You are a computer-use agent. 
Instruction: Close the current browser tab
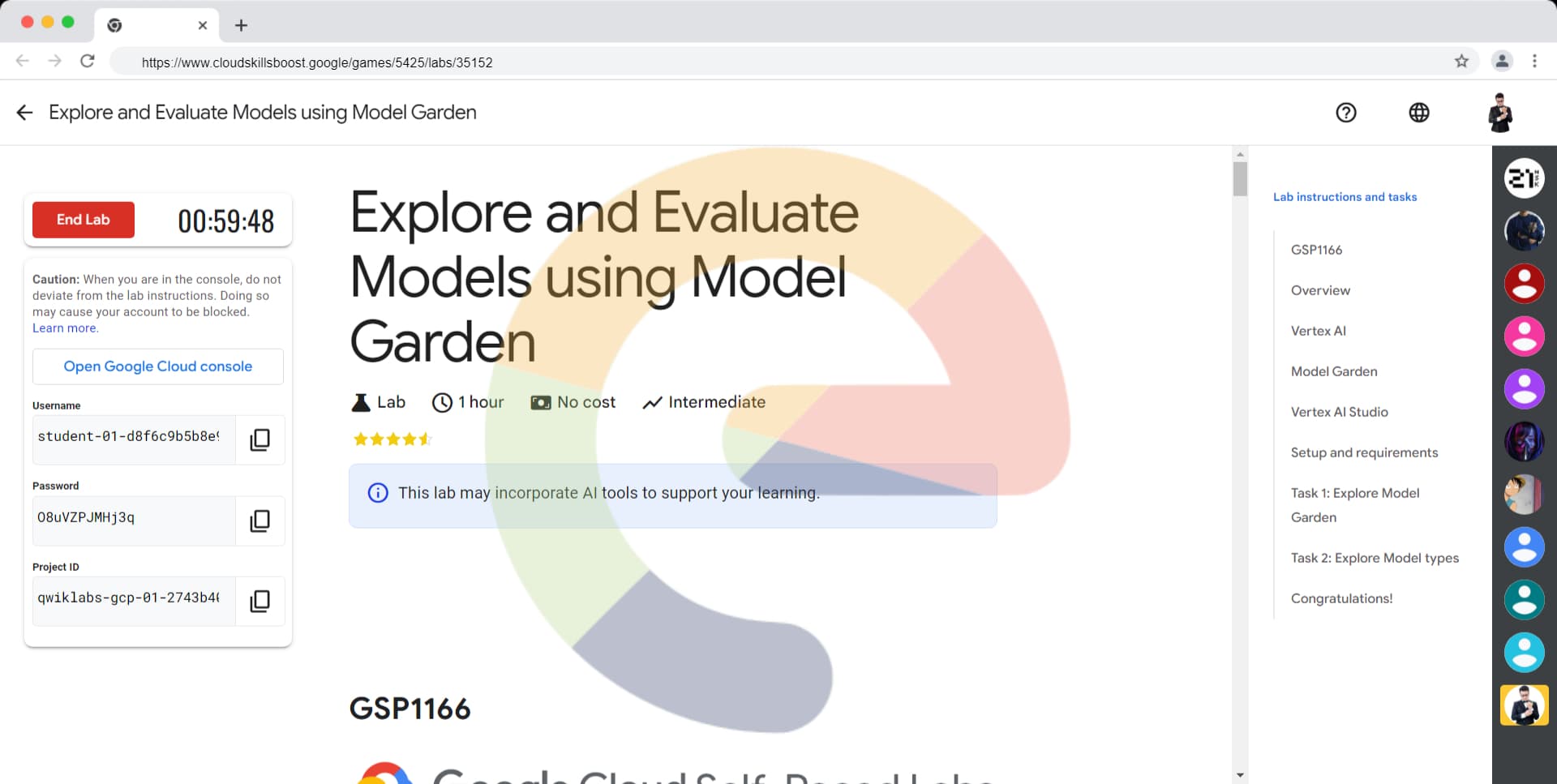click(x=203, y=25)
